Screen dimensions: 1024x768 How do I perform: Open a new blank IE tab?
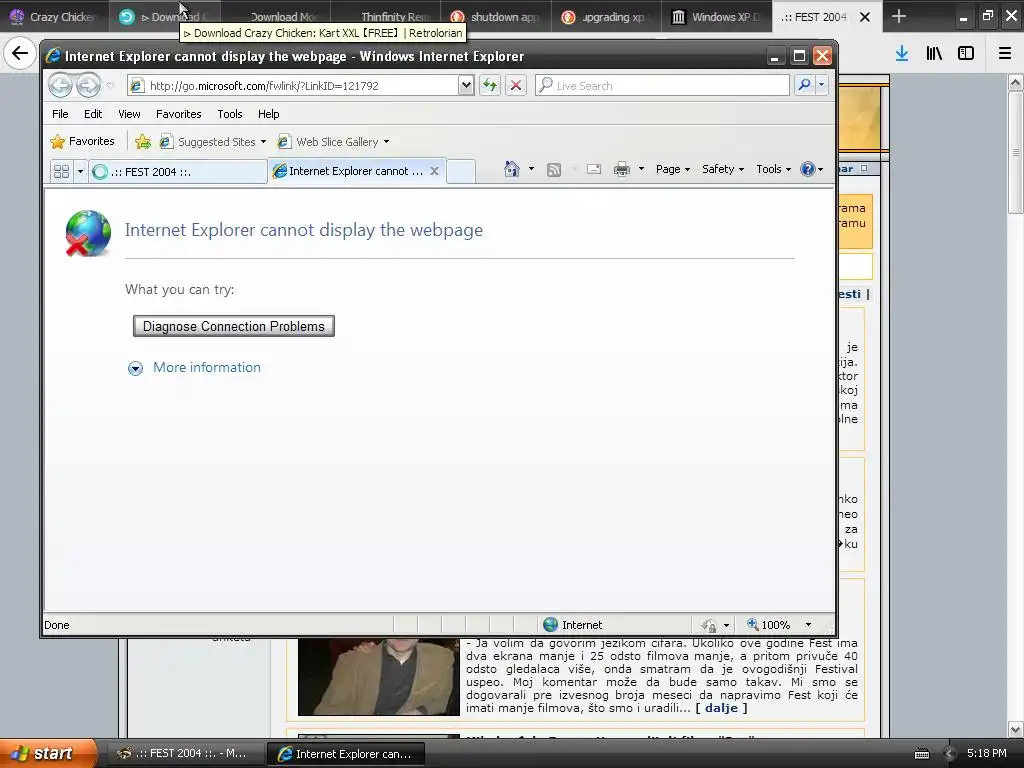461,171
